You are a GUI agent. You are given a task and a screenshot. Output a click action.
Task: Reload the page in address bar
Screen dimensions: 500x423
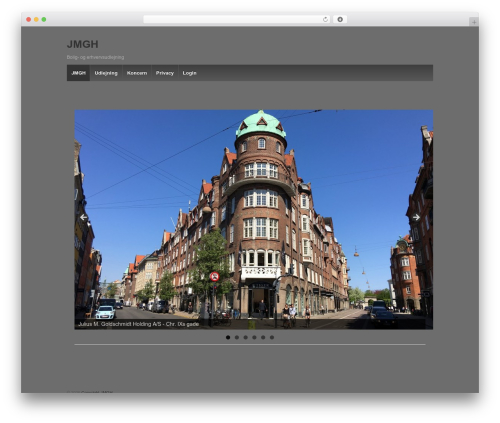coord(325,19)
